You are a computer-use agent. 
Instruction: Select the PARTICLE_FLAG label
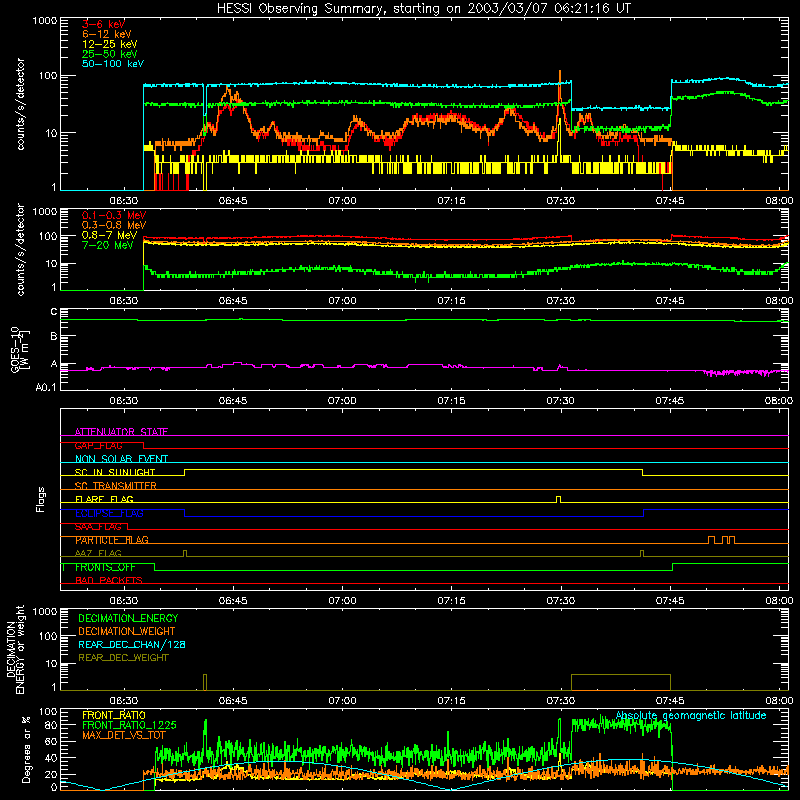click(112, 540)
